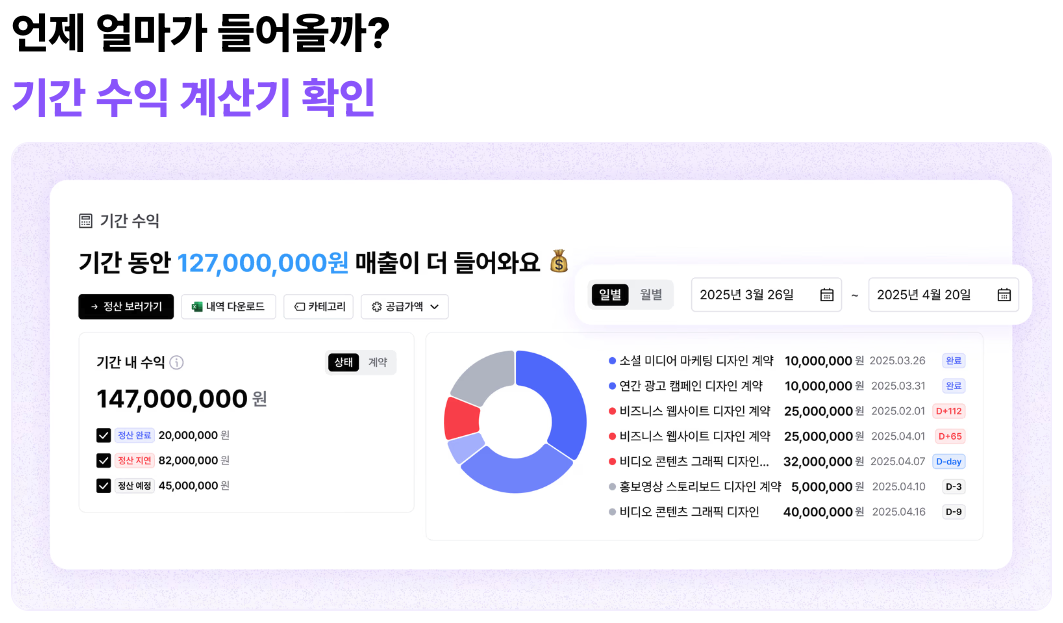Switch to the 계약 tab
The height and width of the screenshot is (623, 1063).
[x=378, y=362]
